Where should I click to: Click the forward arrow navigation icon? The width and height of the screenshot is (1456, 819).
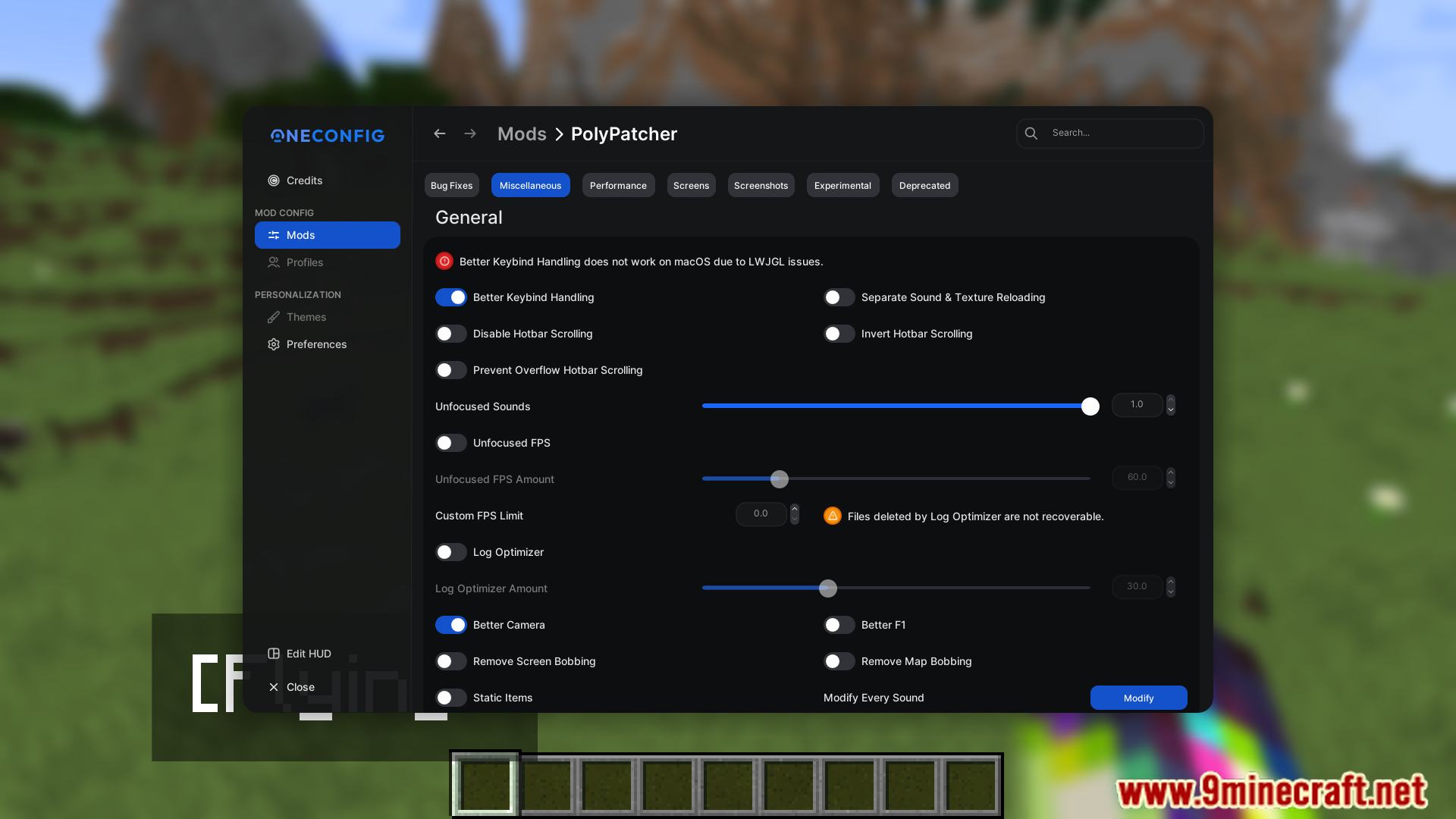tap(470, 133)
